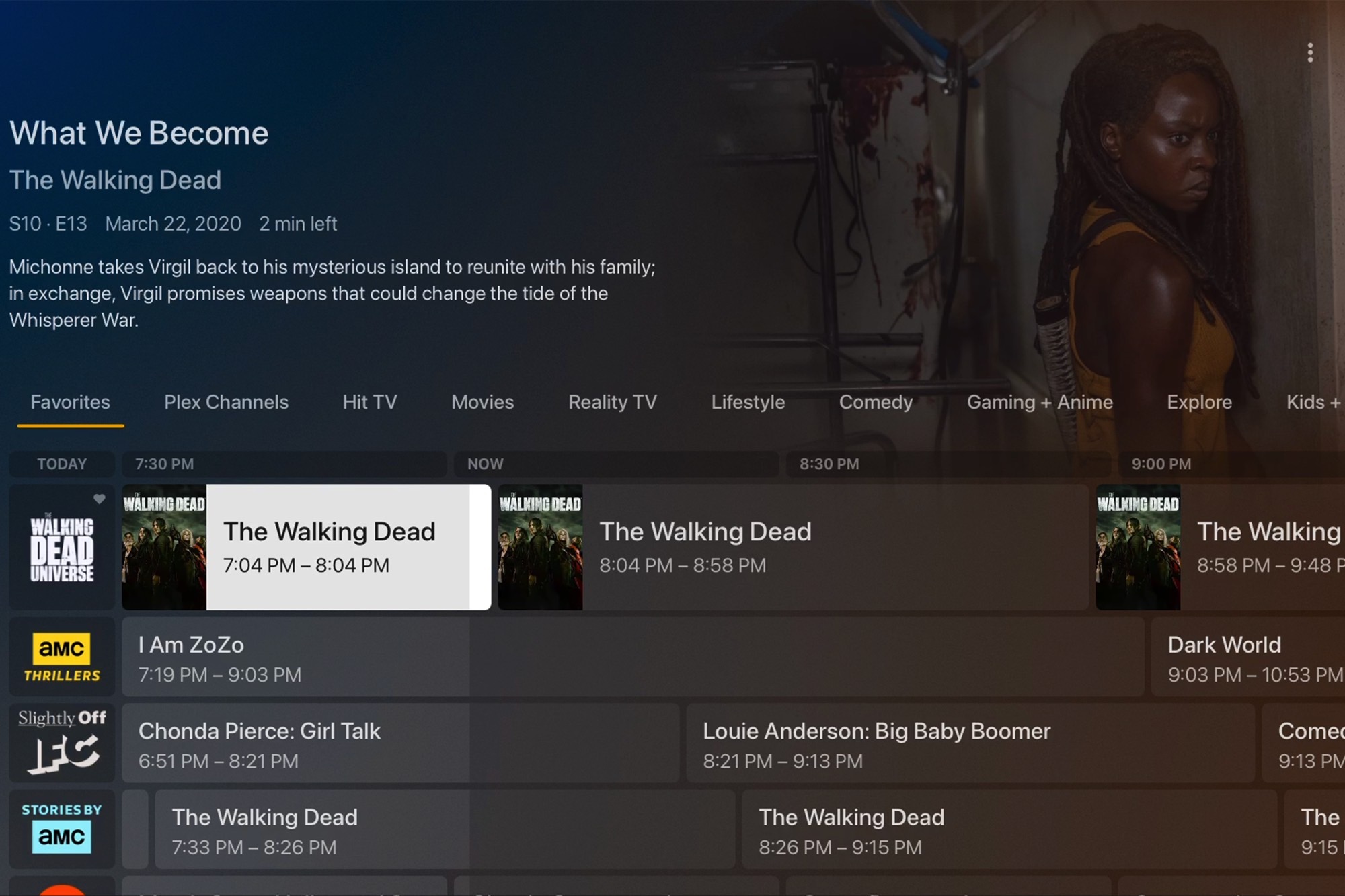This screenshot has width=1345, height=896.
Task: Select Louie Anderson: Big Baby Boomer program
Action: (x=970, y=743)
